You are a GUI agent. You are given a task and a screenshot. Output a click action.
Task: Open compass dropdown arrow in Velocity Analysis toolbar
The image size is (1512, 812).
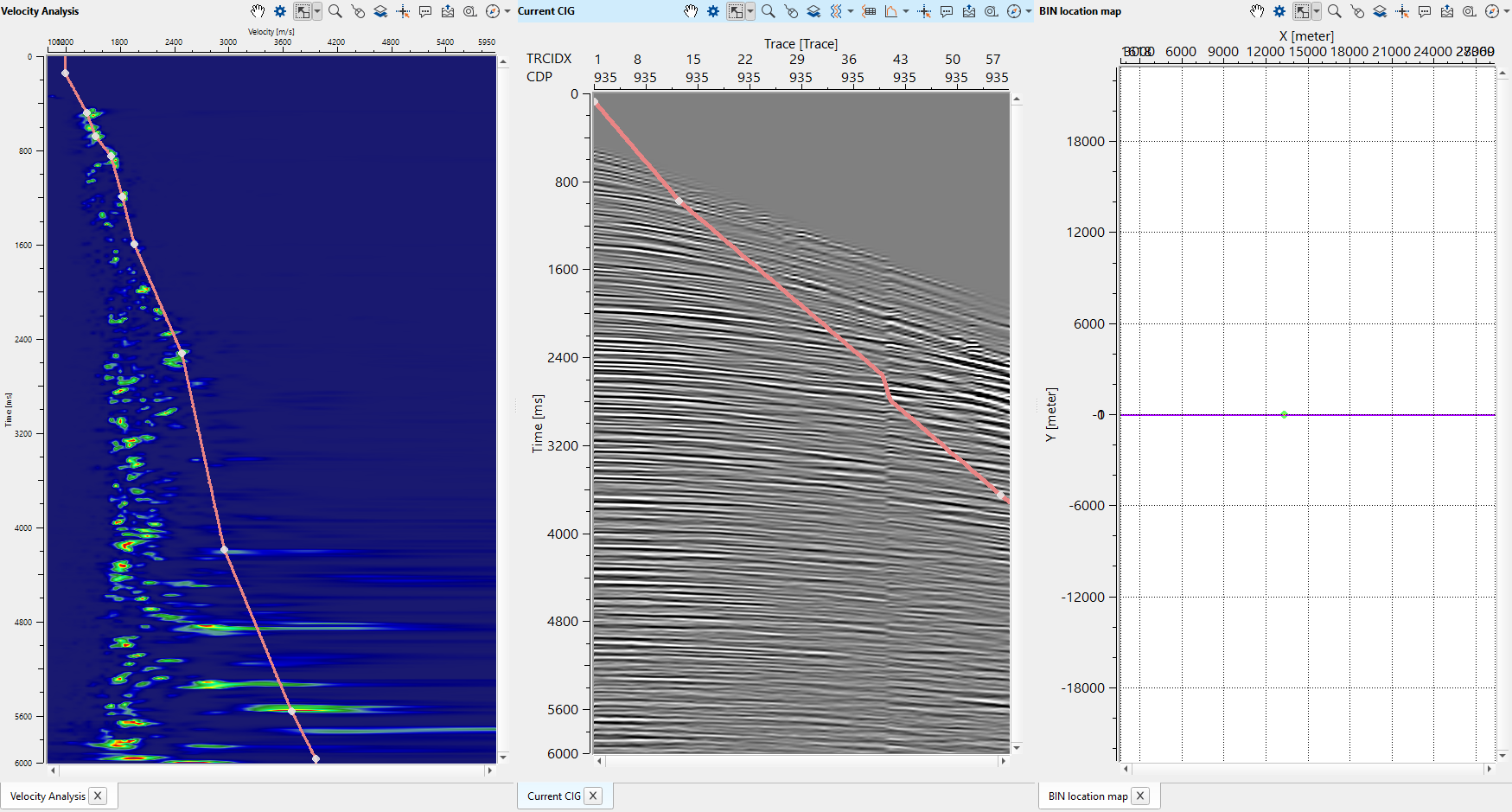507,11
